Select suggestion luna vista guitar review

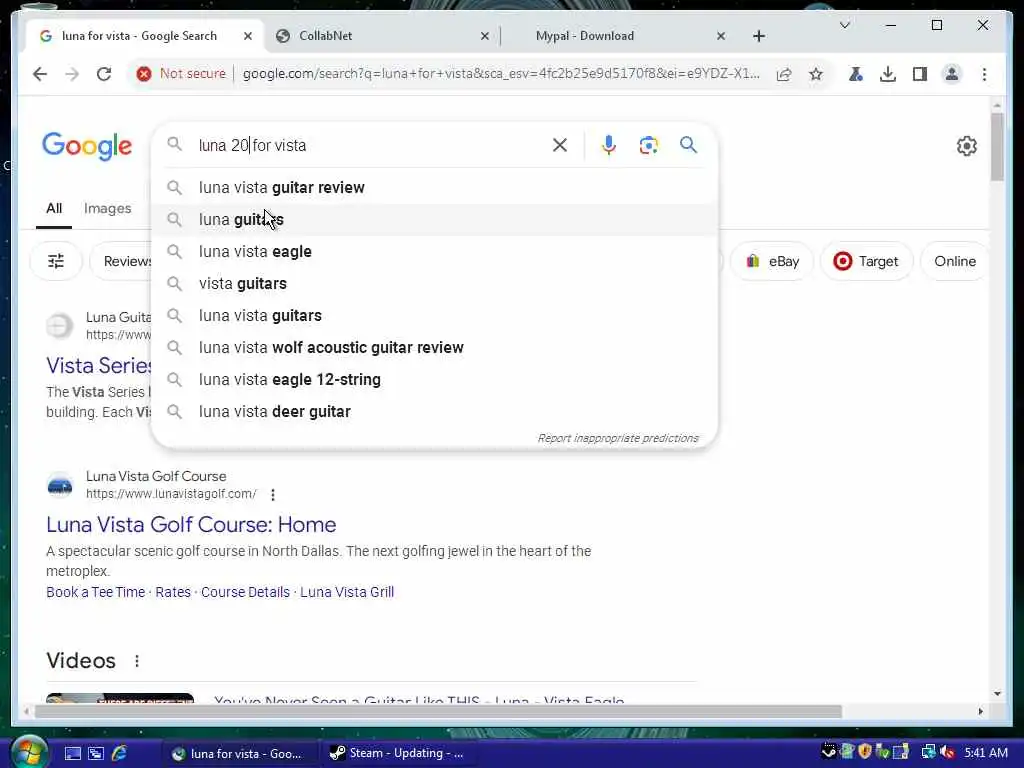[x=434, y=187]
